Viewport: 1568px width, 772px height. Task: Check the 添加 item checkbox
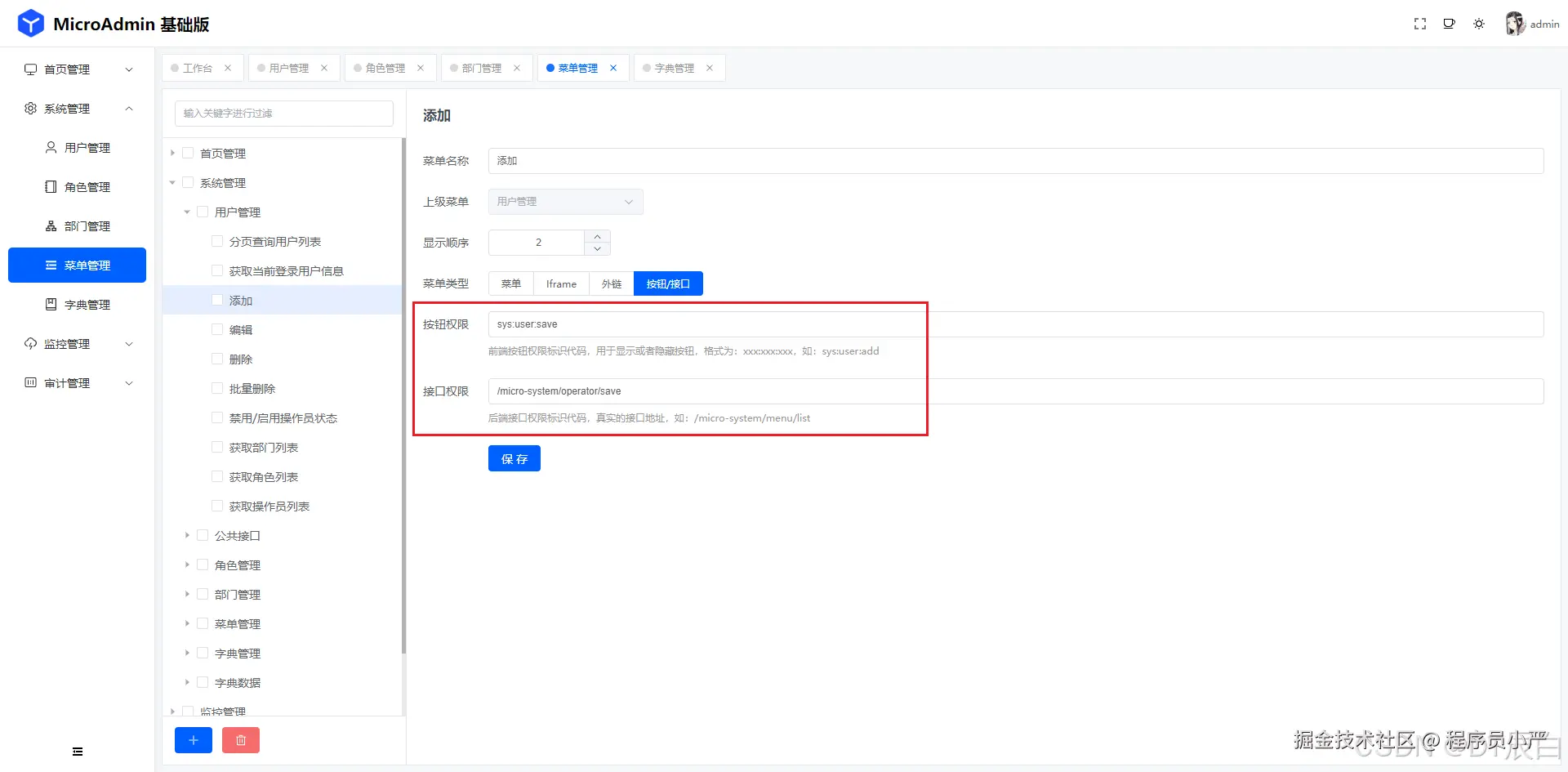(216, 299)
